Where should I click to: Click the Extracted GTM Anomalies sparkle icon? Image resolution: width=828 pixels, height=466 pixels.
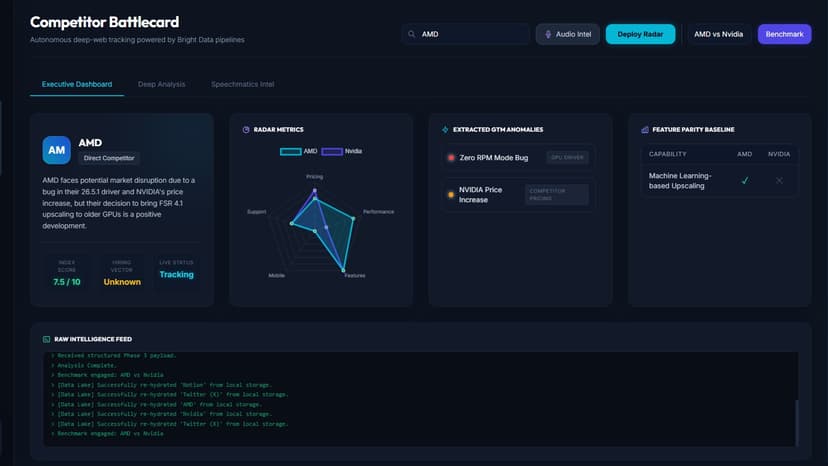tap(445, 129)
